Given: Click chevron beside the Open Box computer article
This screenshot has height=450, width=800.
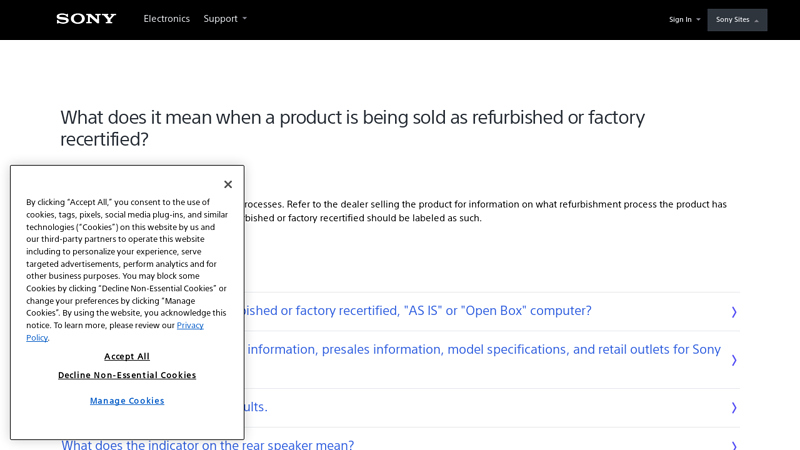Looking at the screenshot, I should pos(734,312).
